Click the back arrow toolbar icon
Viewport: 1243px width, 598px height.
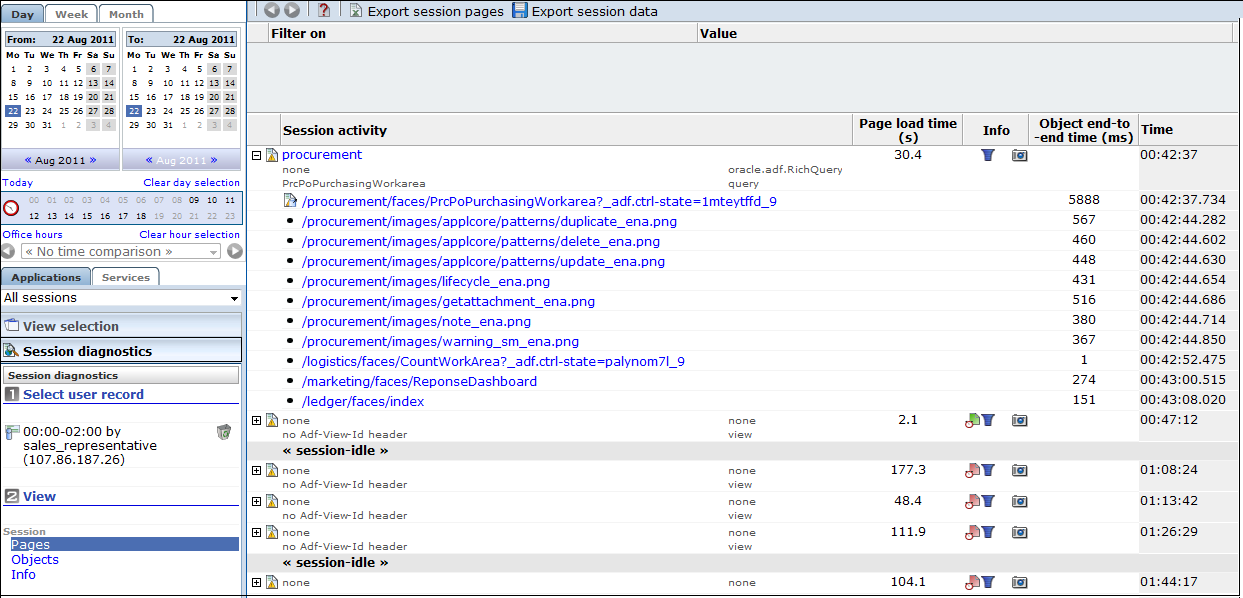click(272, 10)
